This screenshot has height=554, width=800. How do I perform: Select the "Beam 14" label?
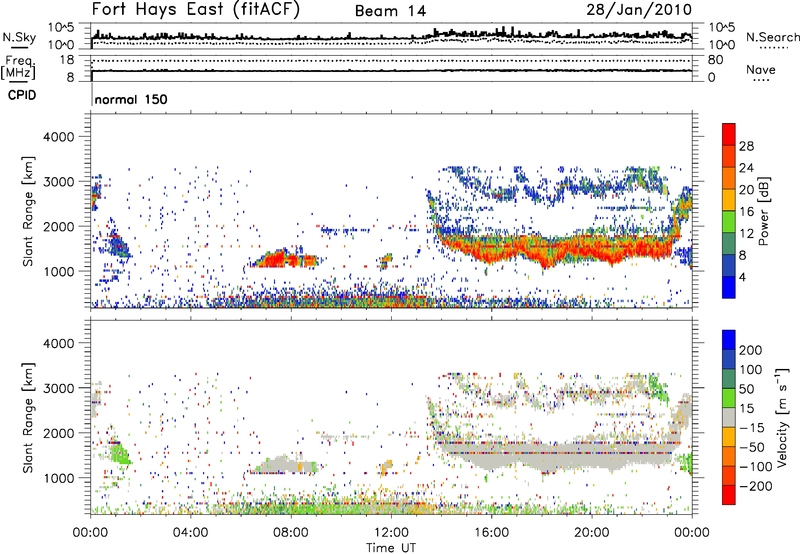pyautogui.click(x=390, y=11)
